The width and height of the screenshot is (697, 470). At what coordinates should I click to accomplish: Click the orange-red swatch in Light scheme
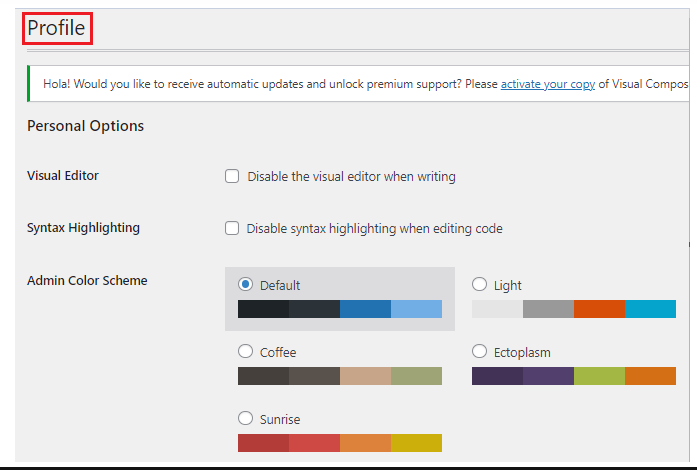point(599,309)
